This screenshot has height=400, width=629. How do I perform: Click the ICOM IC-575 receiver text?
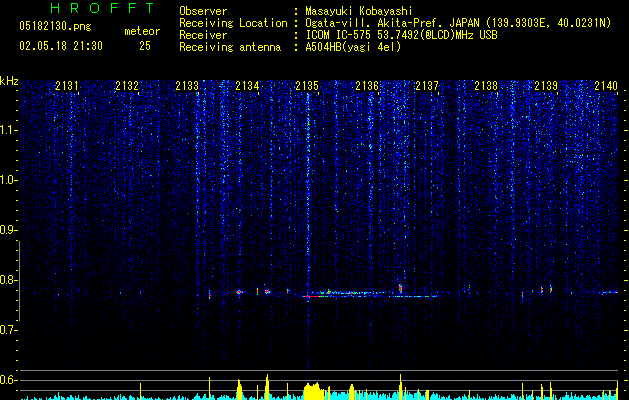coord(401,35)
